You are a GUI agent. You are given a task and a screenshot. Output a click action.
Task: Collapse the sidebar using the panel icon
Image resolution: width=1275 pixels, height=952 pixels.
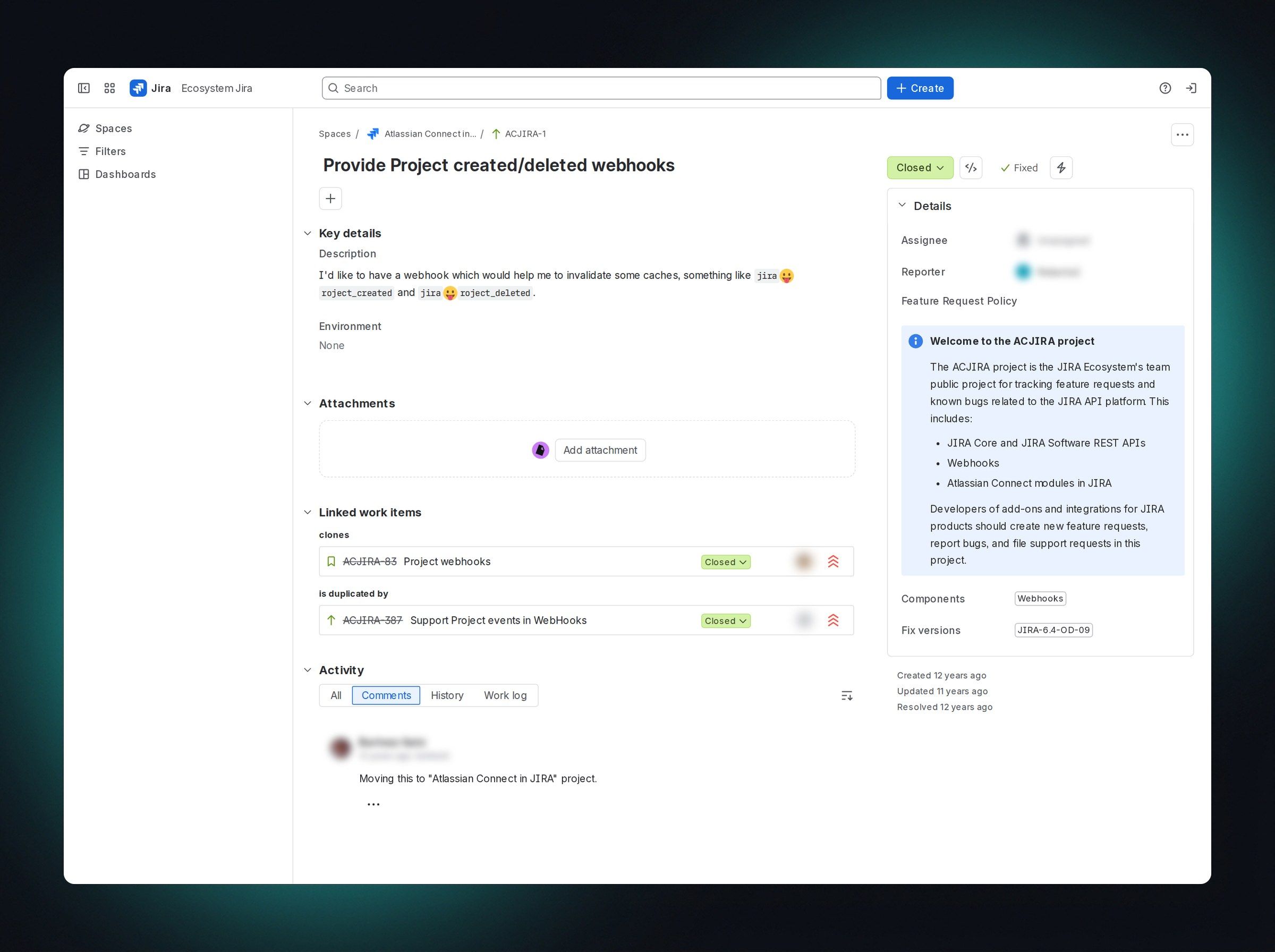pos(83,88)
